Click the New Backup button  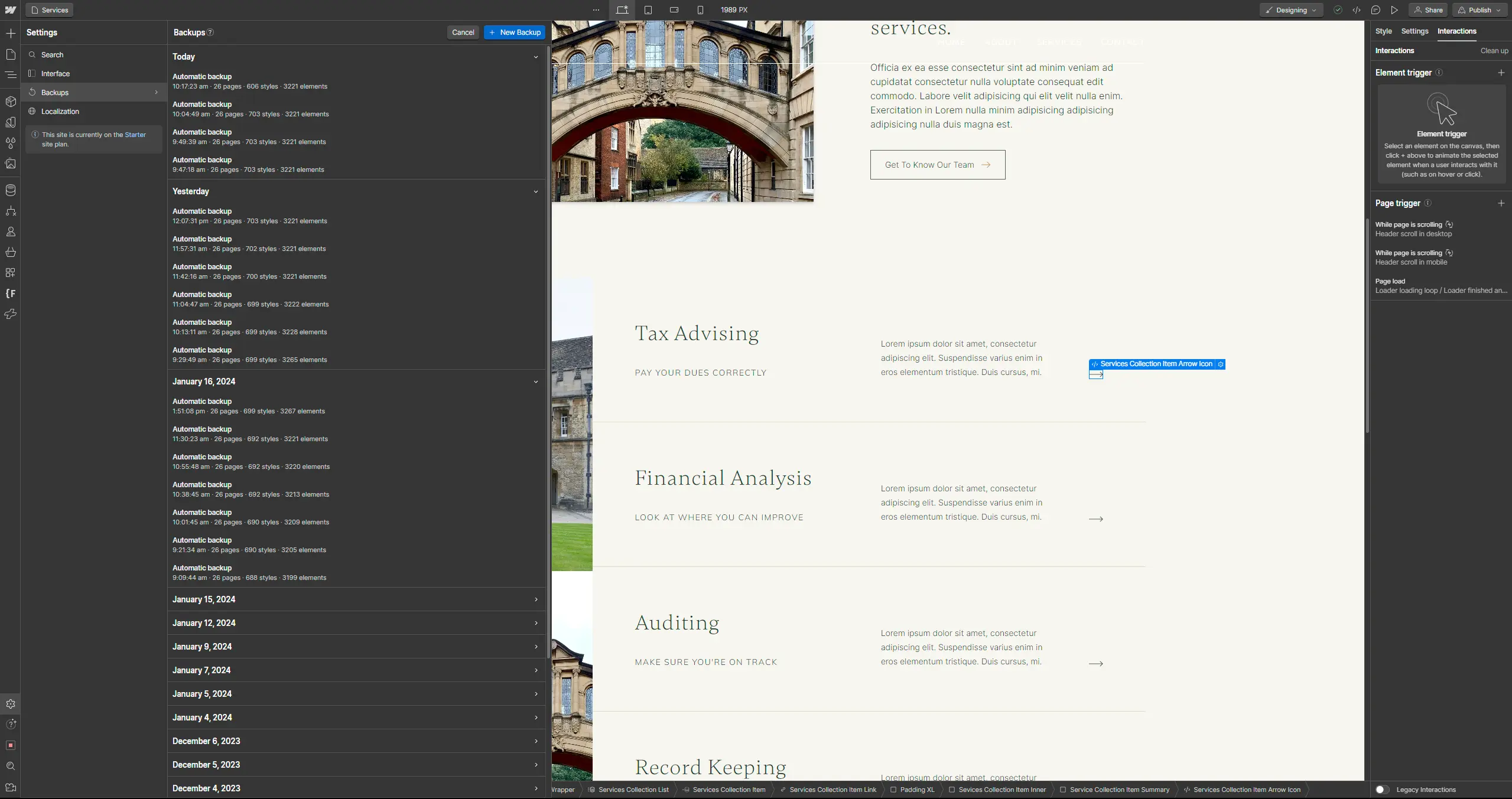click(x=514, y=32)
